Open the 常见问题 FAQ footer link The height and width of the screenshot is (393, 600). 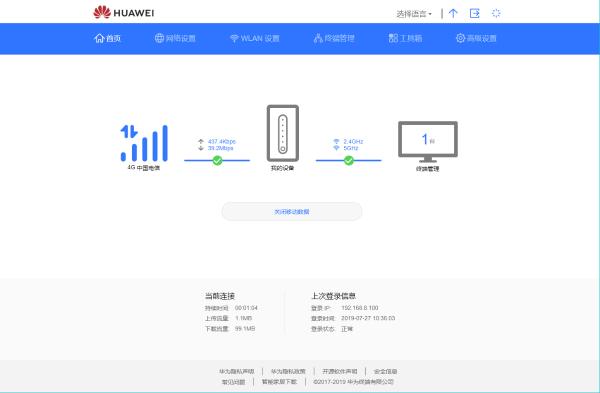(233, 382)
